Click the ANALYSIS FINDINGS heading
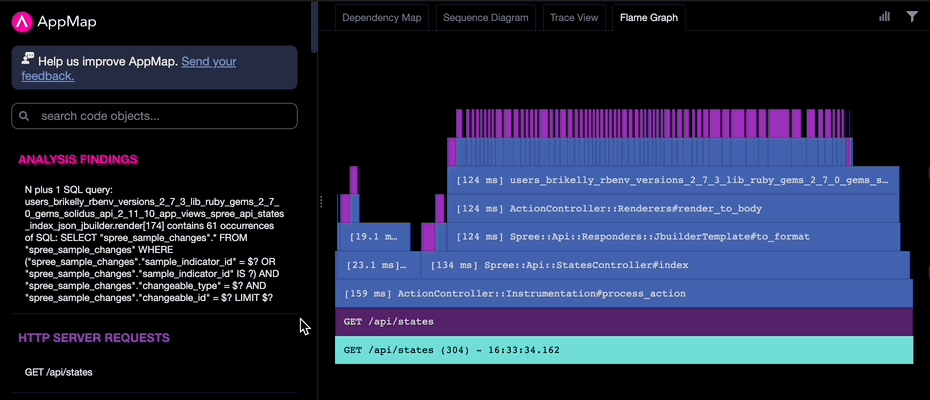The image size is (930, 400). tap(78, 159)
